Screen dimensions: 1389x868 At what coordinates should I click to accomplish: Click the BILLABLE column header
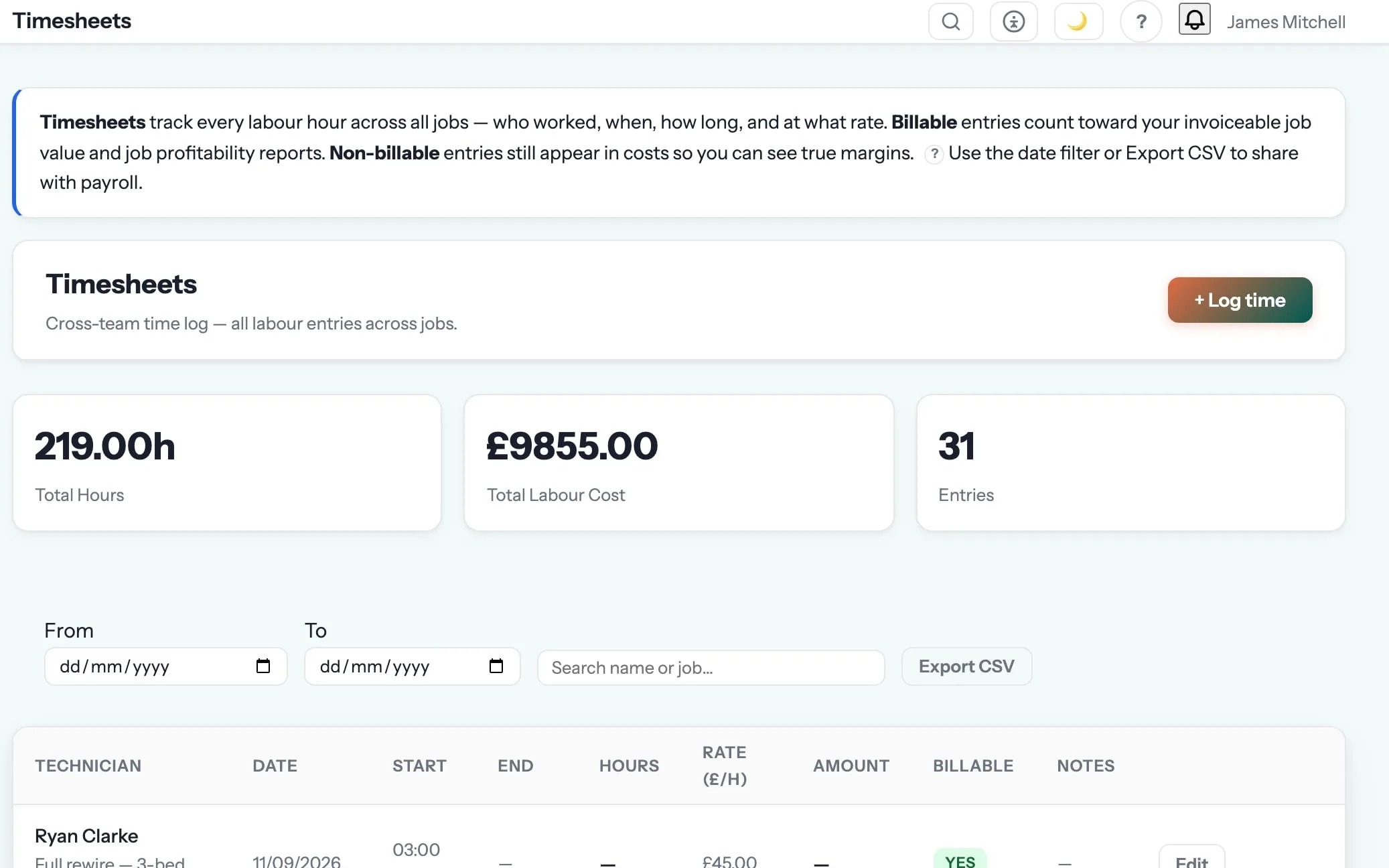coord(973,766)
